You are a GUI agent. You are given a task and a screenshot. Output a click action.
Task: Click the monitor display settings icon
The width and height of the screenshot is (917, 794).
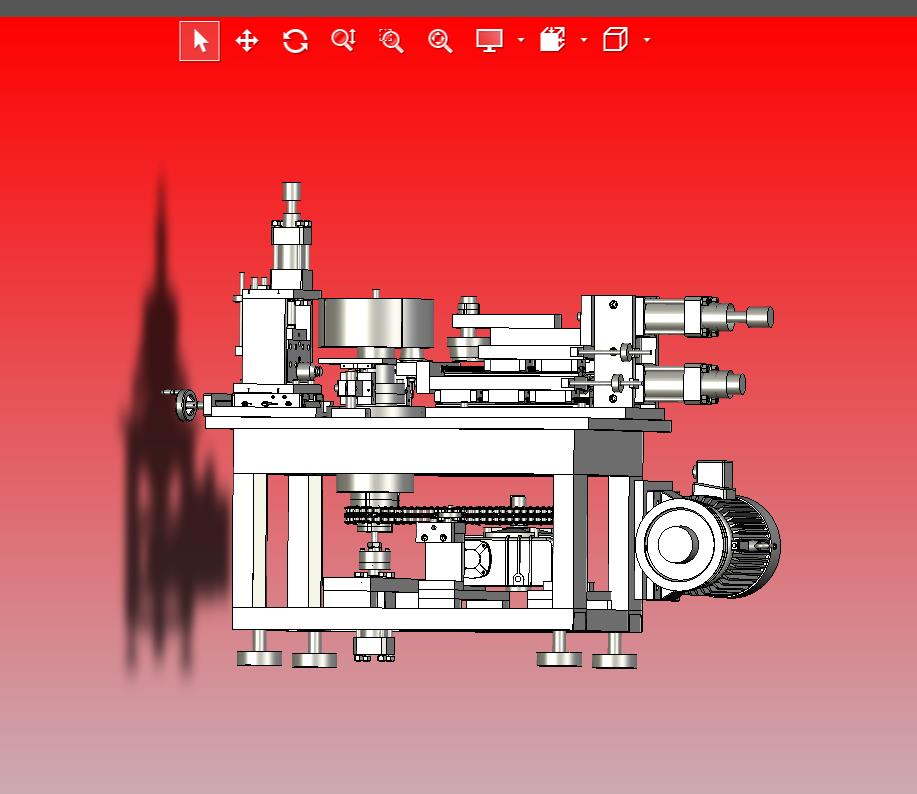point(489,40)
